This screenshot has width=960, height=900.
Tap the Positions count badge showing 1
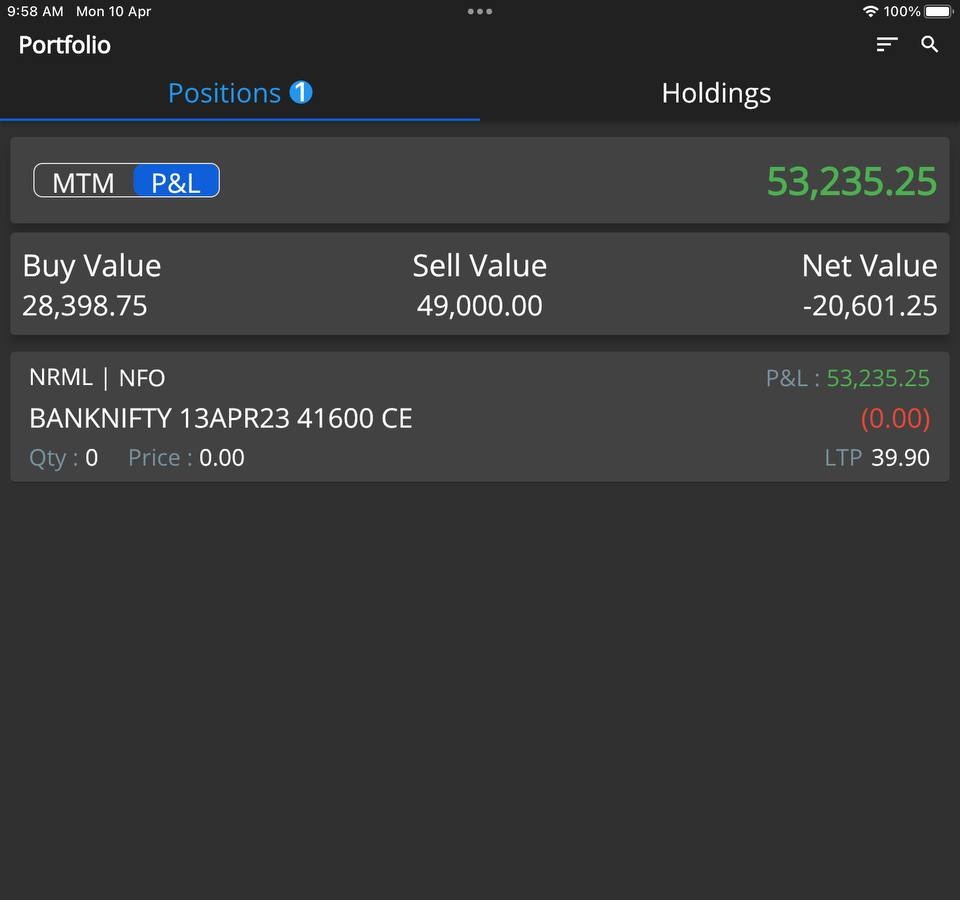point(301,92)
